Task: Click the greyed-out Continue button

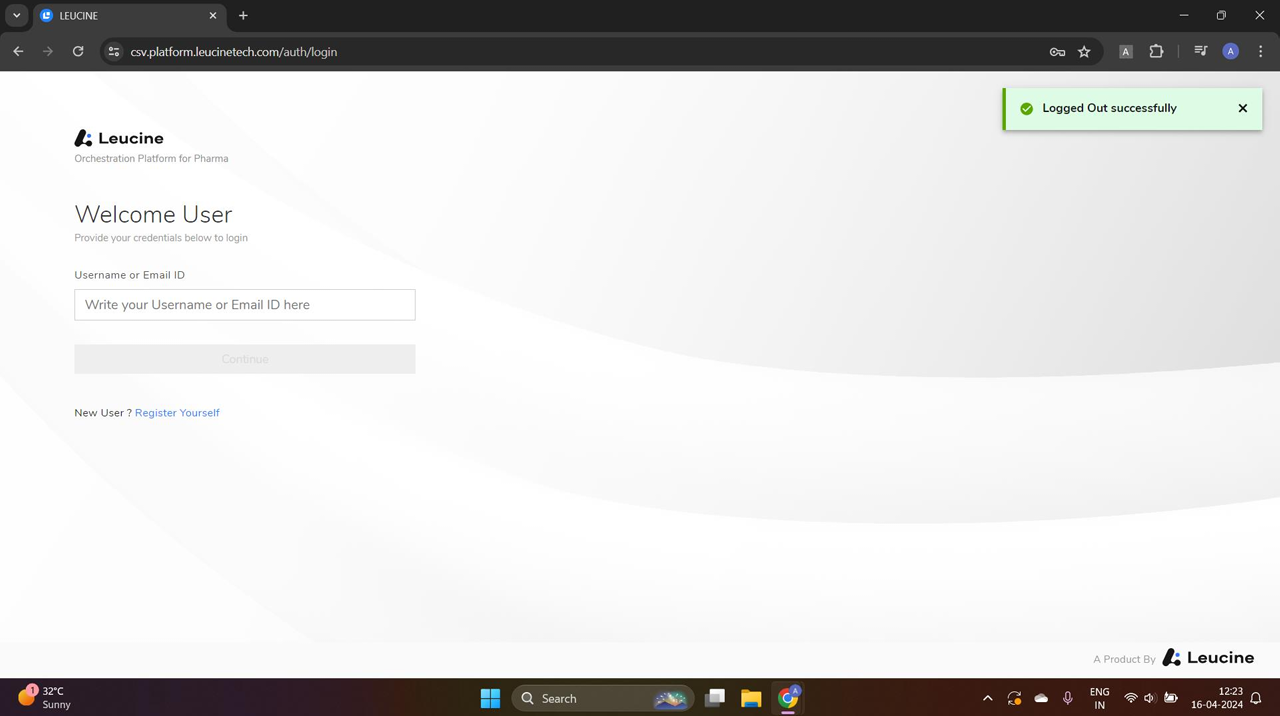Action: pos(244,359)
